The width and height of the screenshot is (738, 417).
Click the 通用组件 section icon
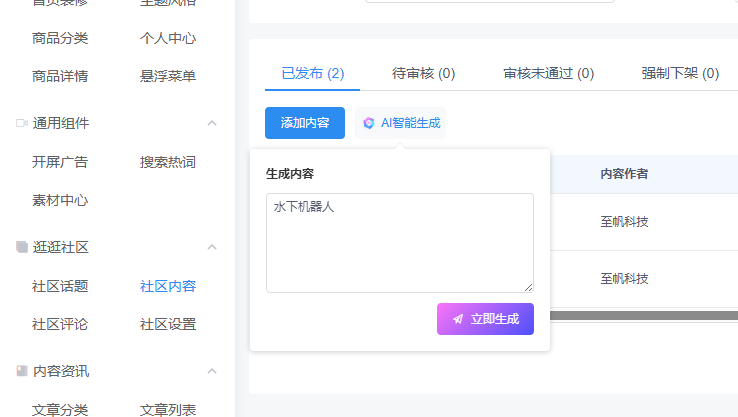(x=22, y=123)
